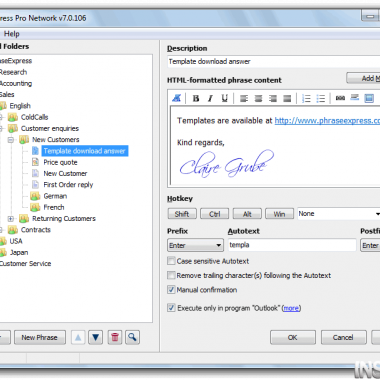
Task: Apply italic formatting in editor toolbar
Action: click(x=210, y=98)
